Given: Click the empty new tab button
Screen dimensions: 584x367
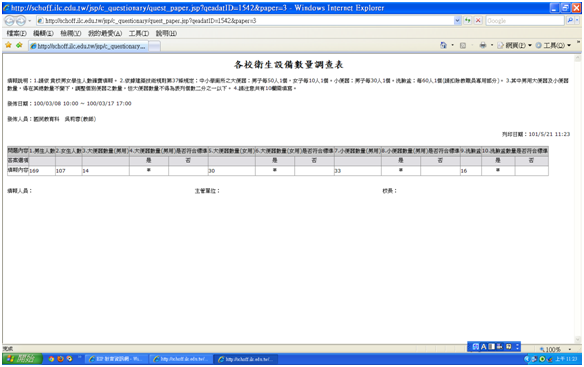Looking at the screenshot, I should point(154,46).
